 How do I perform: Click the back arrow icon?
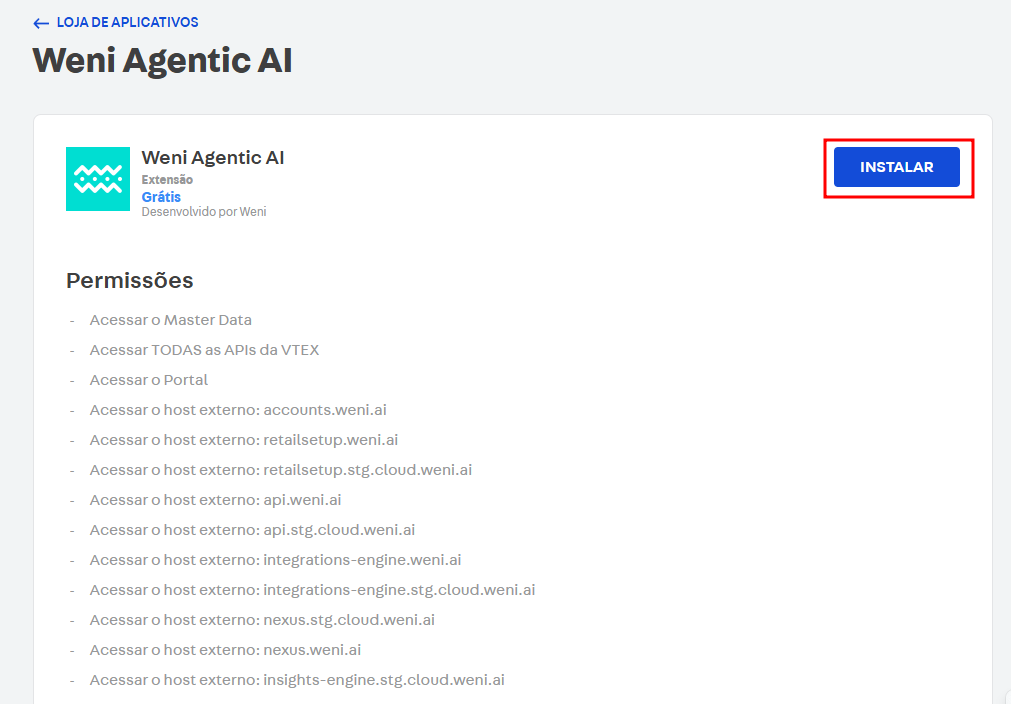[x=41, y=23]
